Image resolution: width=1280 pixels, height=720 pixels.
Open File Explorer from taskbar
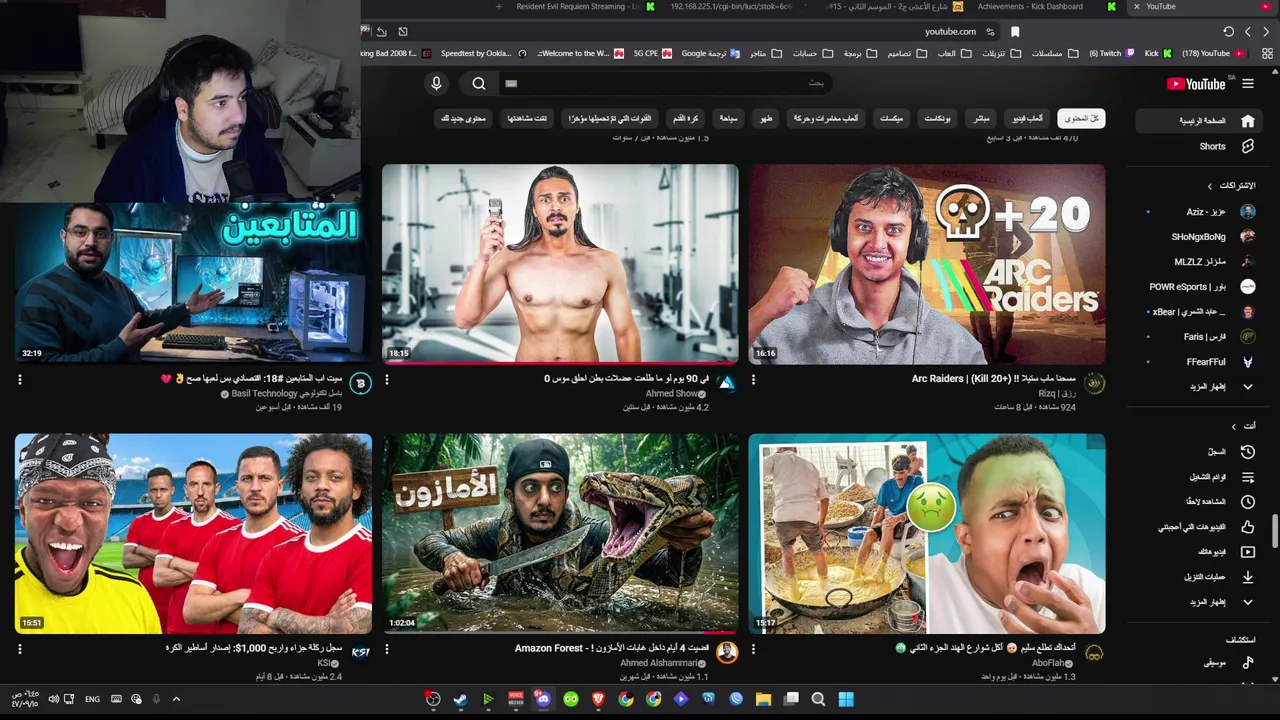coord(763,699)
